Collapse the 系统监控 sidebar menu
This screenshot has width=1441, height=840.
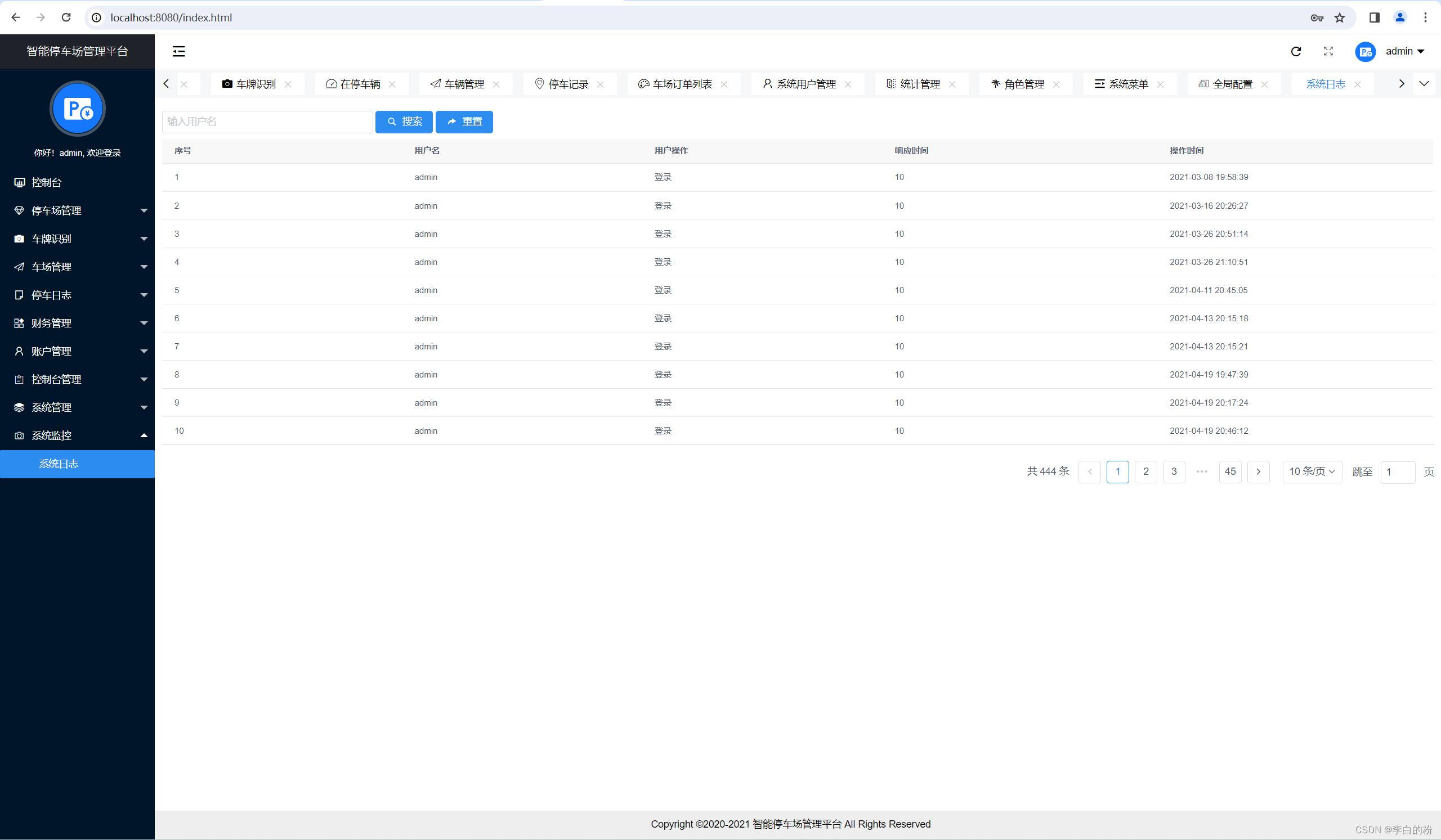pos(77,435)
